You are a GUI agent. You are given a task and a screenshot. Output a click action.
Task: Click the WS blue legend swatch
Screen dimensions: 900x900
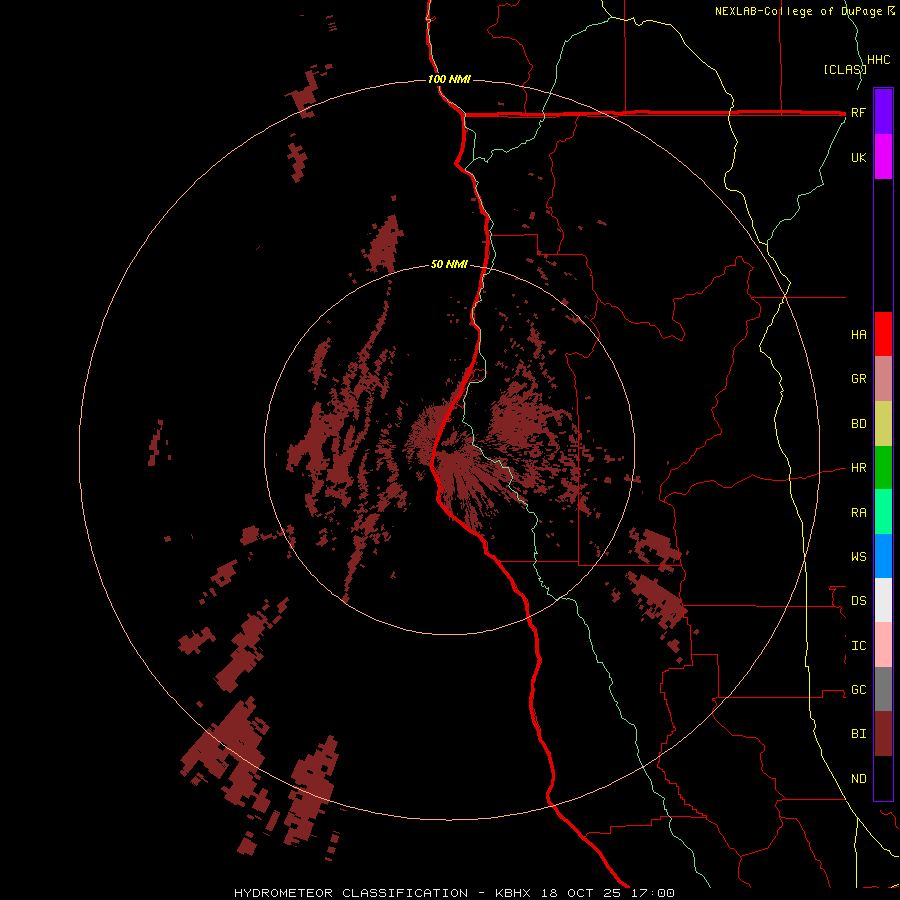coord(883,556)
